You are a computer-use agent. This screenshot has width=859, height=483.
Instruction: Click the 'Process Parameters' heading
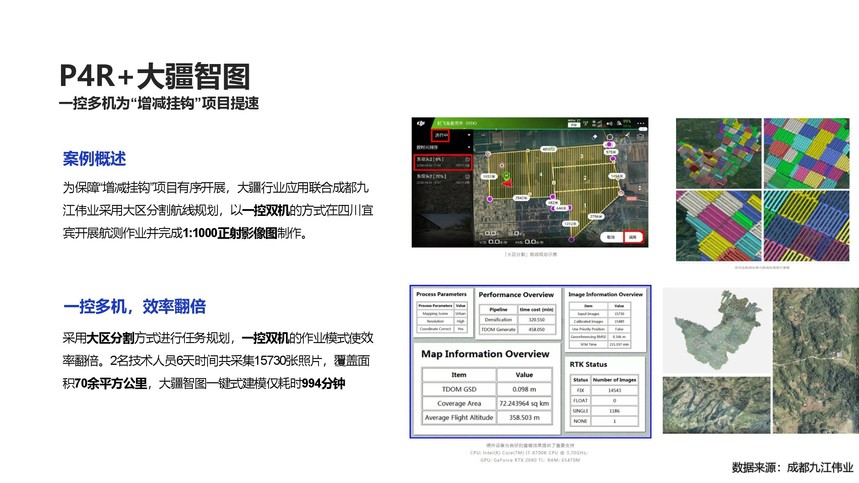pos(442,294)
